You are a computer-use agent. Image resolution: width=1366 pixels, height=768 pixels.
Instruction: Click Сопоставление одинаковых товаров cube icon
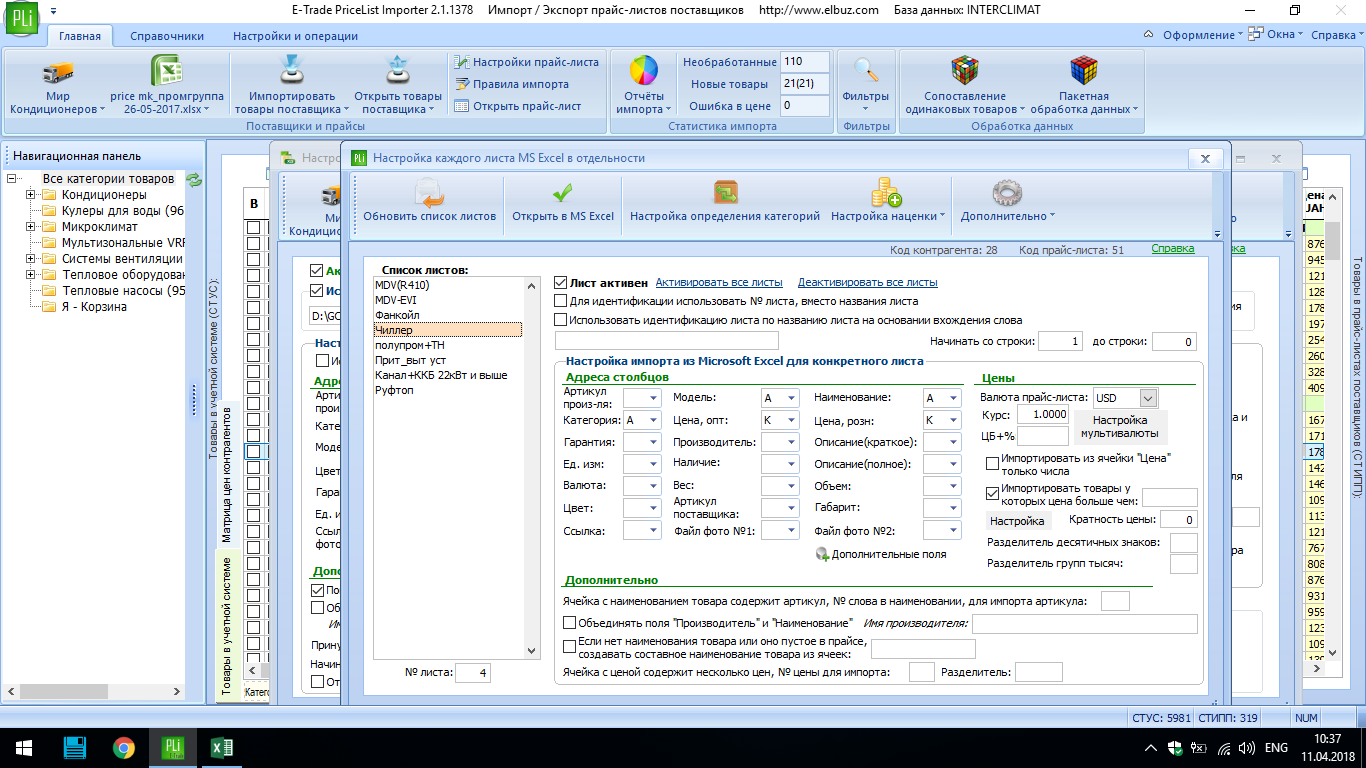[x=964, y=71]
